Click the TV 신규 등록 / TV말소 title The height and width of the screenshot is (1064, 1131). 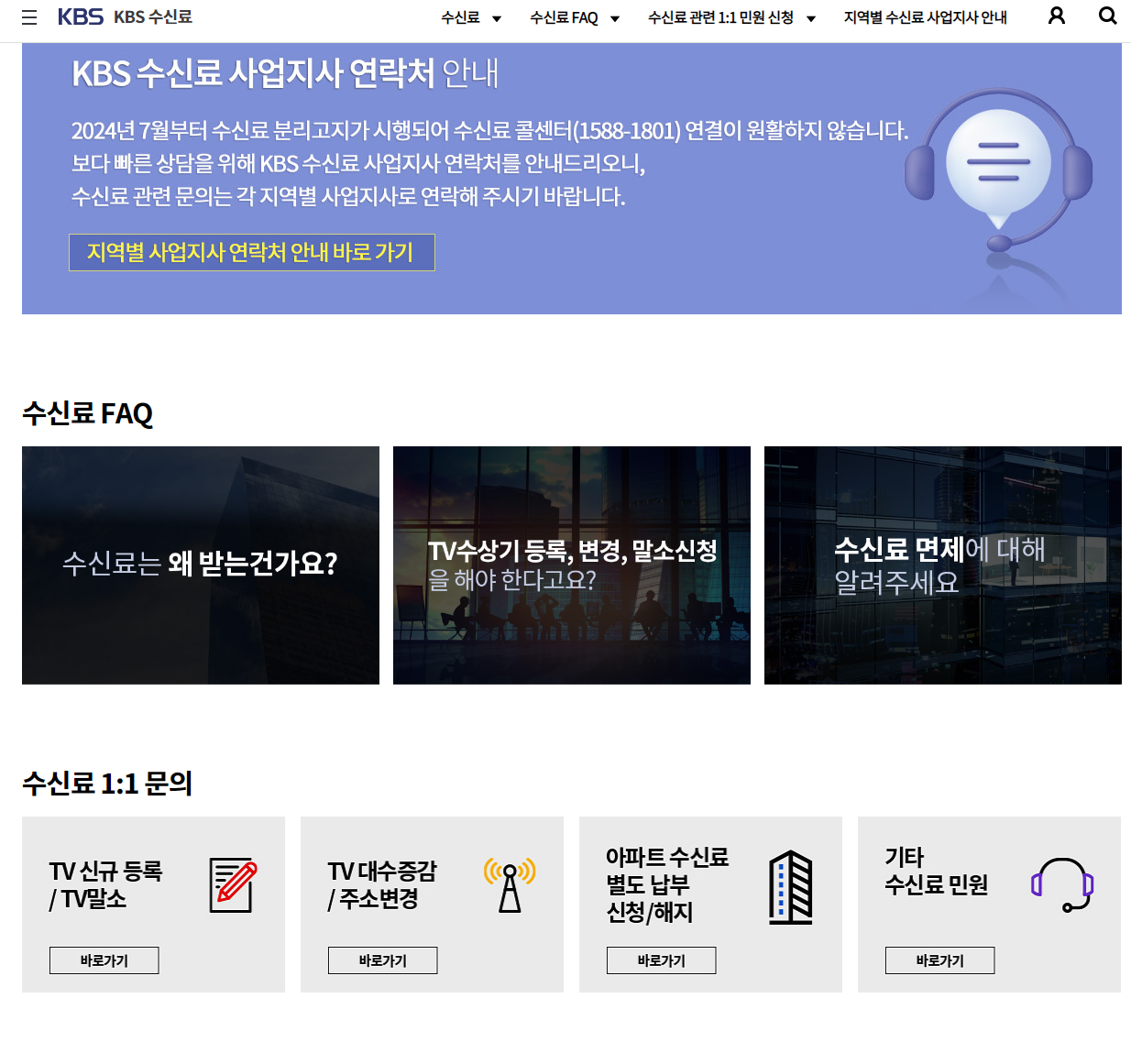click(x=106, y=884)
